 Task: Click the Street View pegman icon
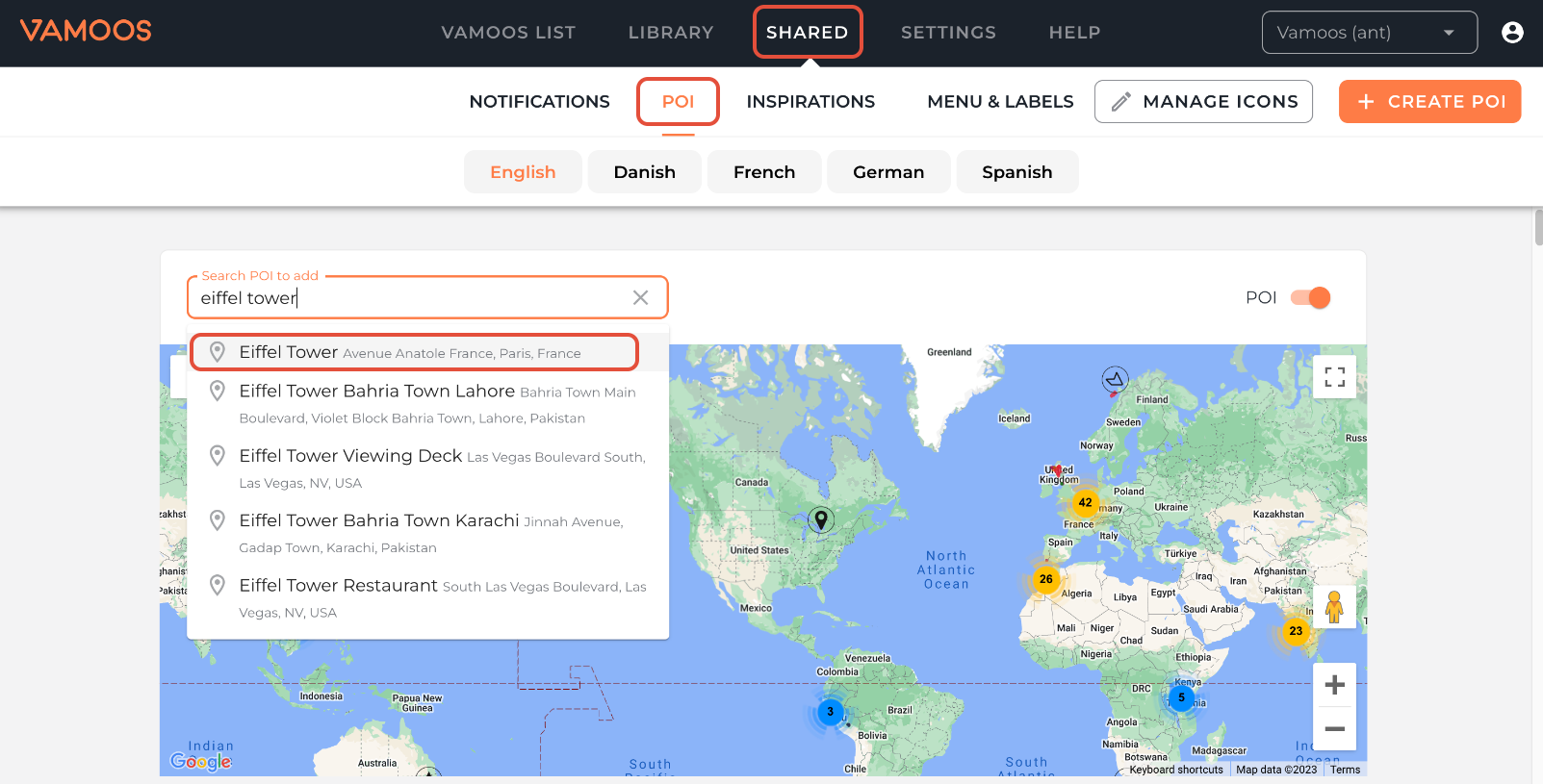(x=1334, y=607)
